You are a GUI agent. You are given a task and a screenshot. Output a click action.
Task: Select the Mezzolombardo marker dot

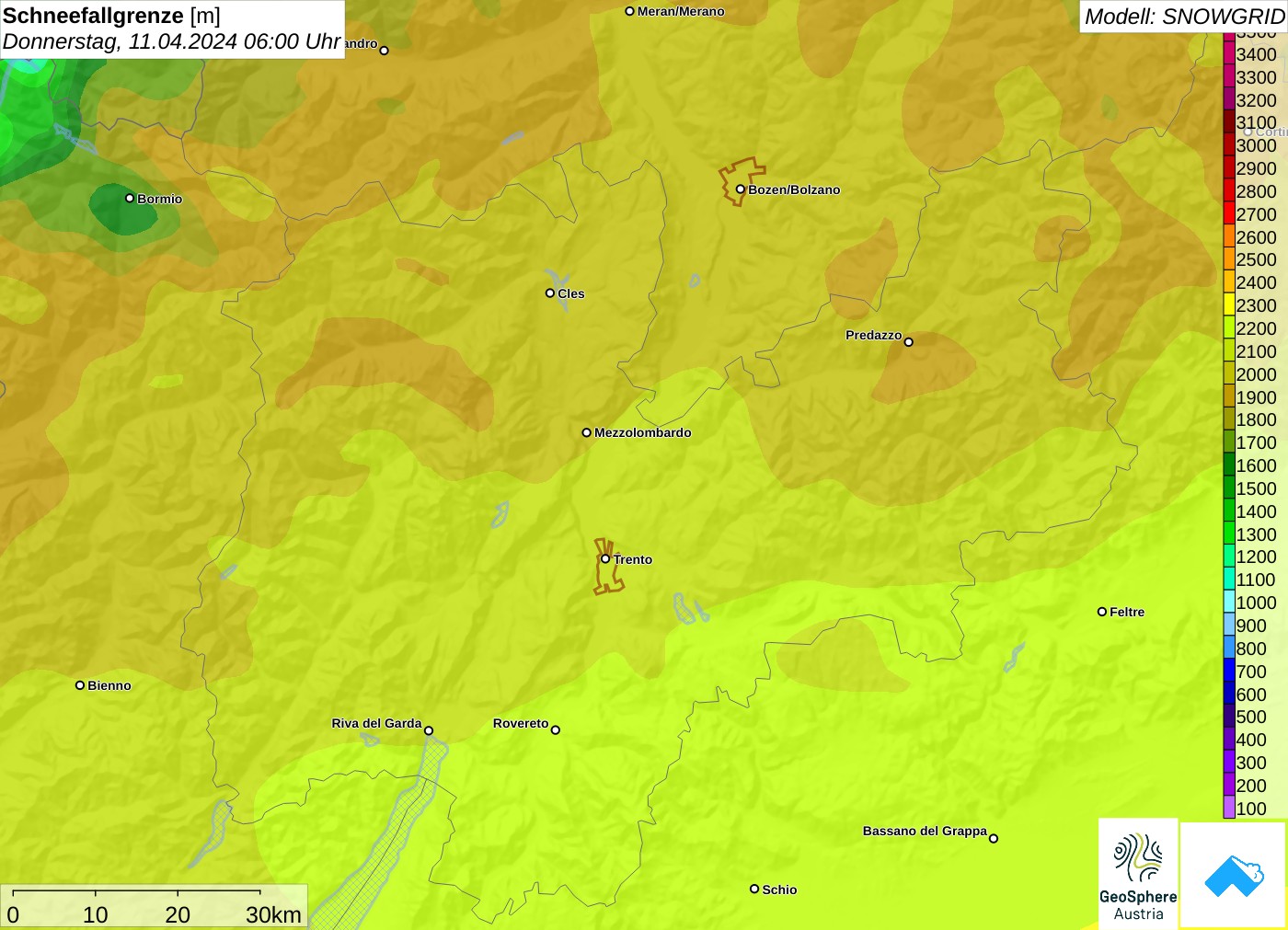click(x=587, y=432)
